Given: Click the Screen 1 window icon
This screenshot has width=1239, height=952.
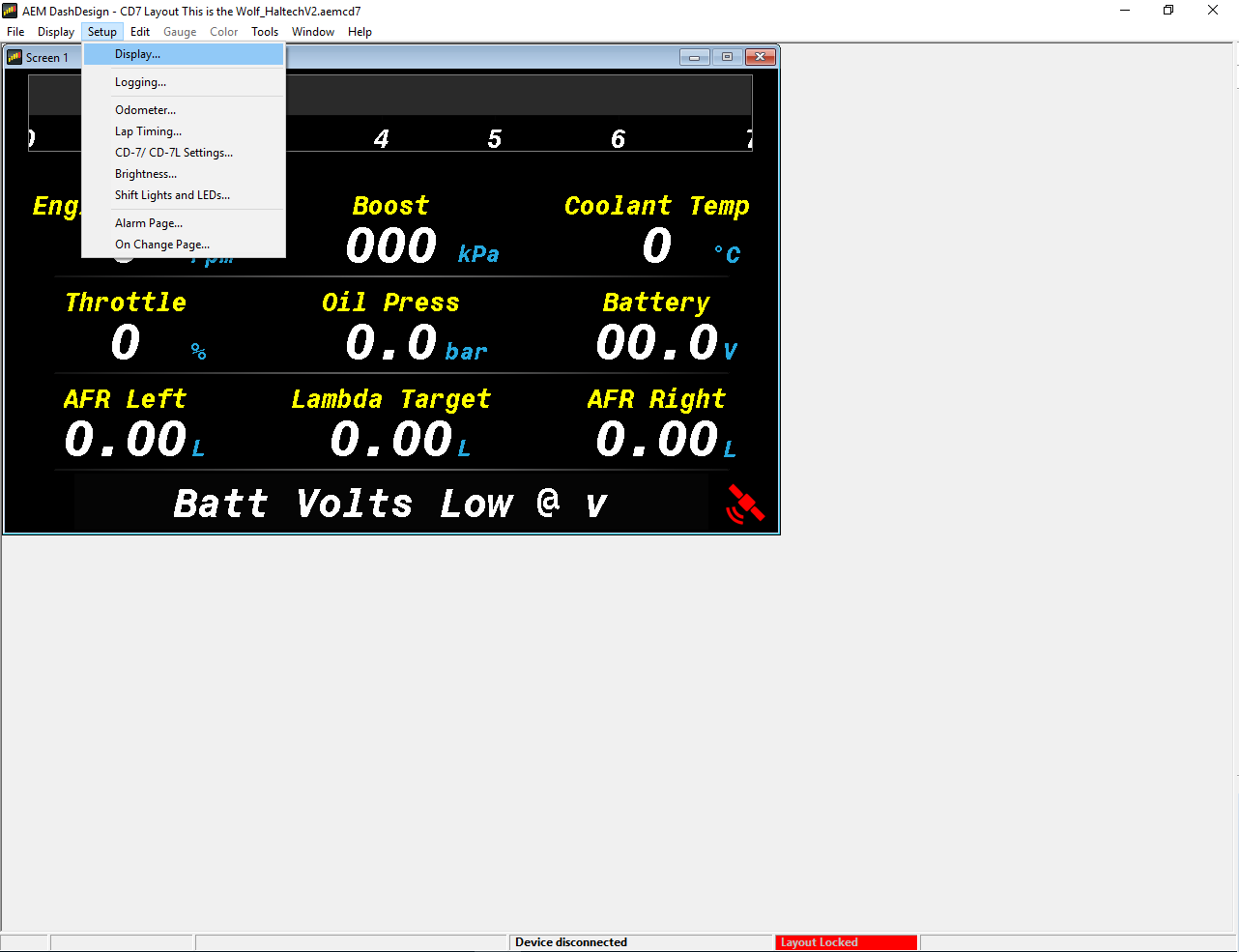Looking at the screenshot, I should point(14,57).
